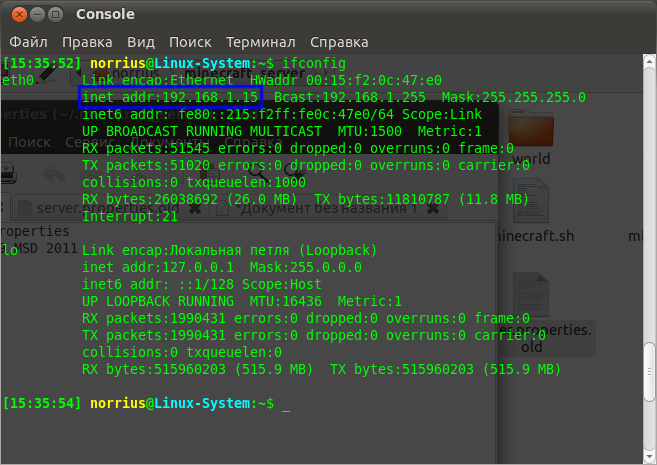
Task: Close the server.properties.old gedit tab
Action: point(194,208)
